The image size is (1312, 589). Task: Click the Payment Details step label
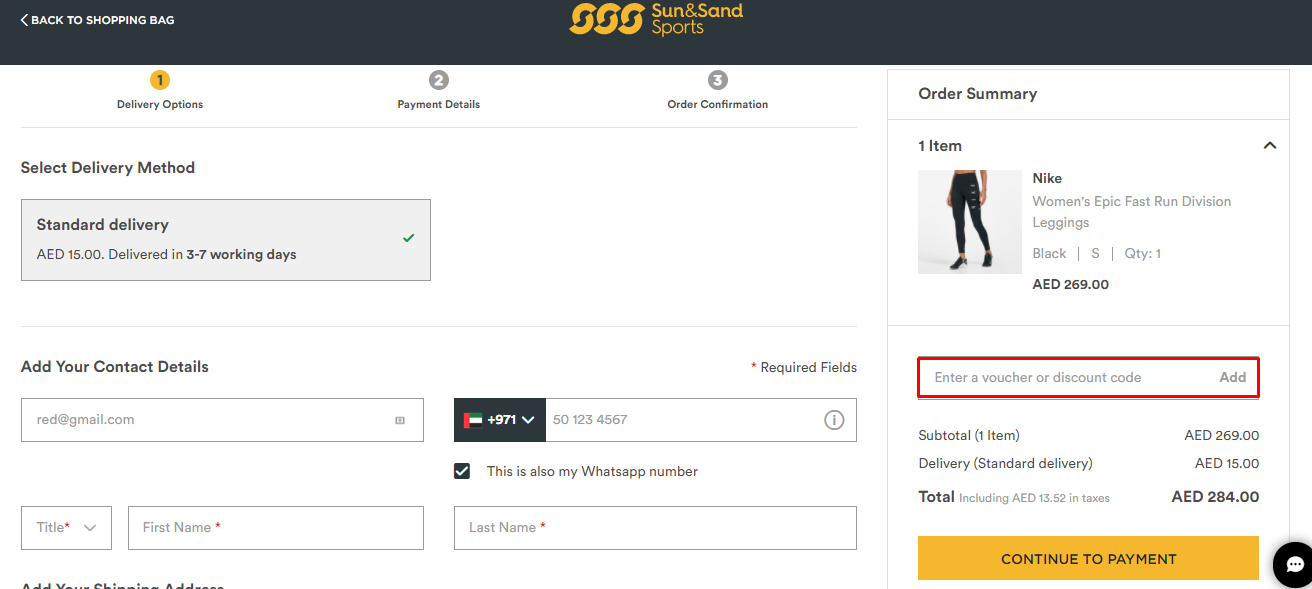[x=439, y=104]
